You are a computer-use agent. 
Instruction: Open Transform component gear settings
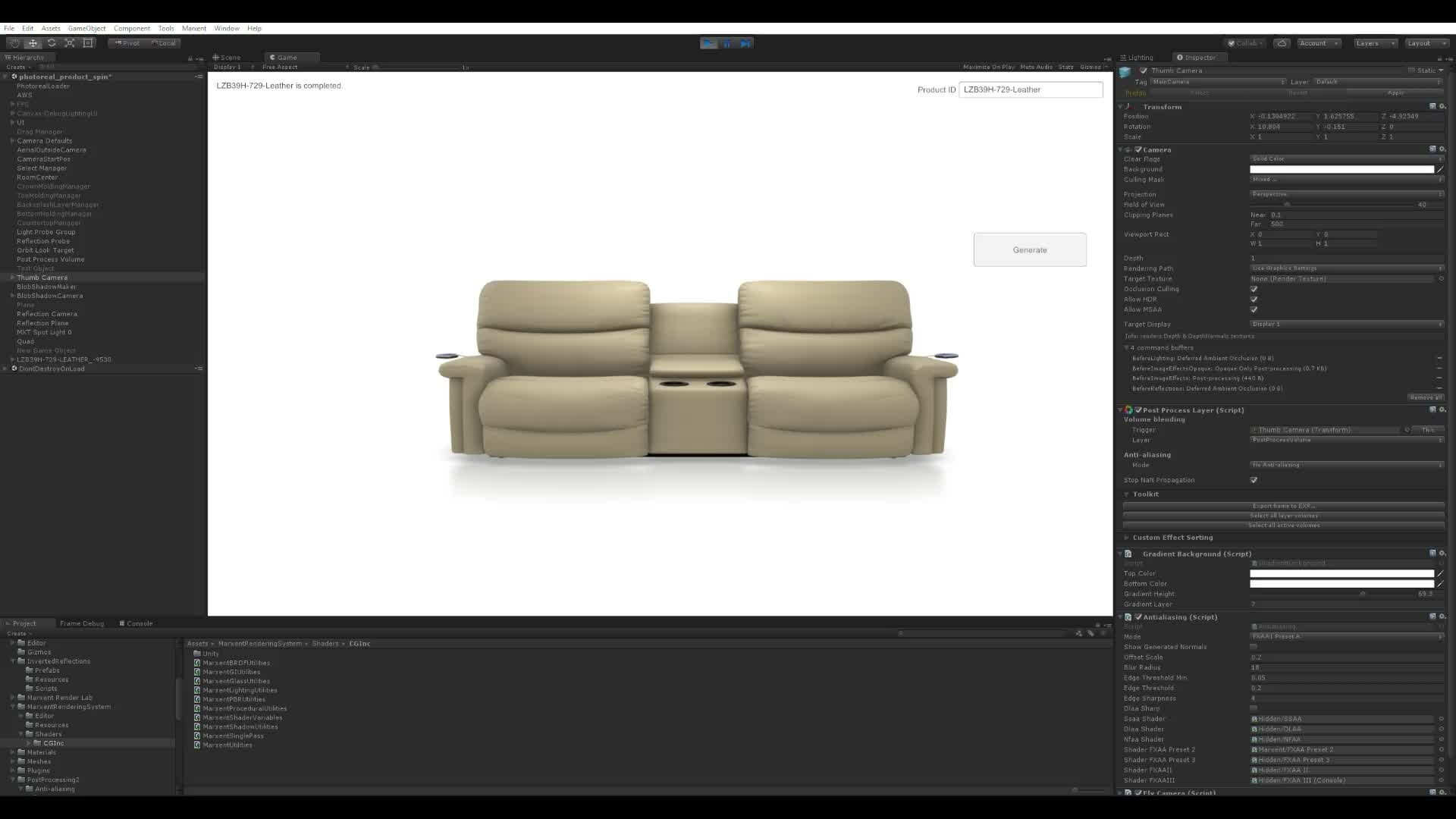tap(1442, 107)
